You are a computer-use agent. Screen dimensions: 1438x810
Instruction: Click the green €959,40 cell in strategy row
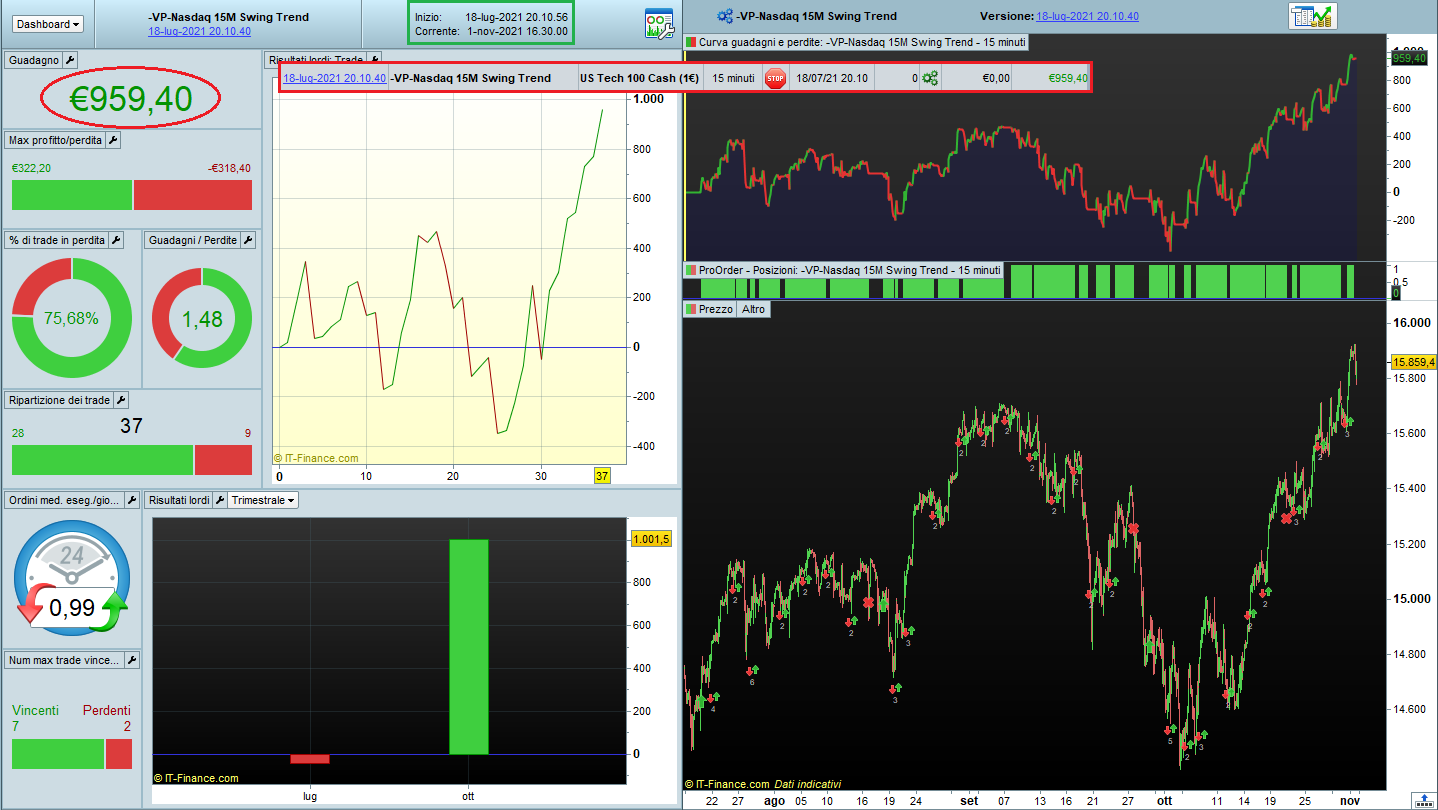coord(1050,78)
